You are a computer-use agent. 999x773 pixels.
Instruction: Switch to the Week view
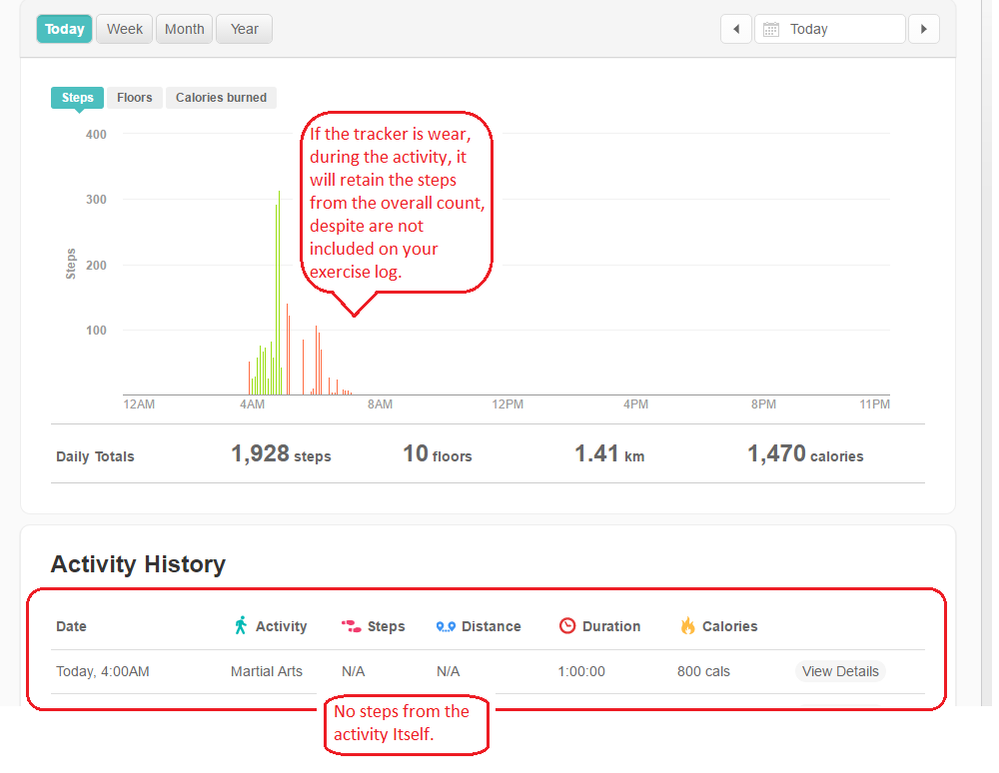click(125, 29)
